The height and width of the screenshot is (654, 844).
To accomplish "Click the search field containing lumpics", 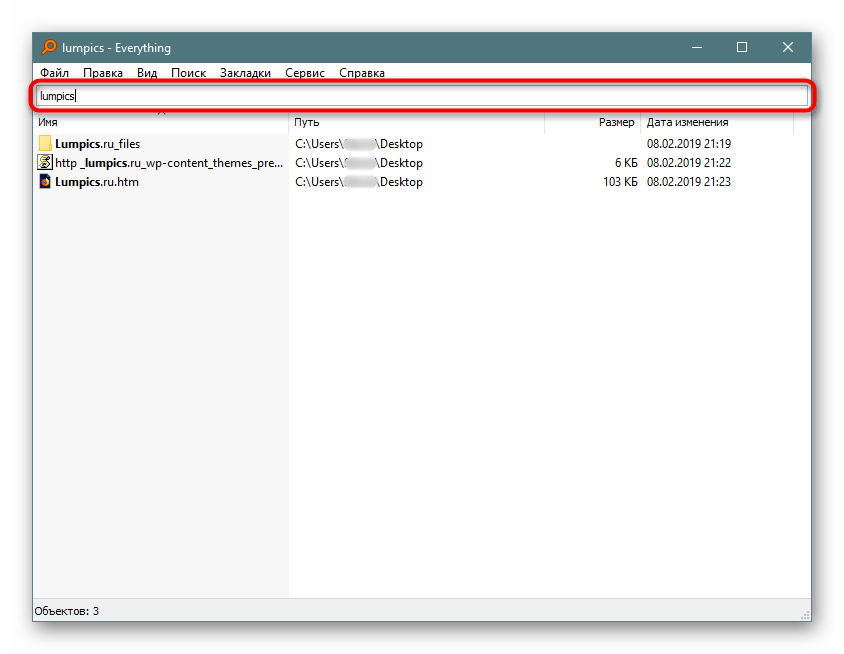I will pyautogui.click(x=422, y=96).
